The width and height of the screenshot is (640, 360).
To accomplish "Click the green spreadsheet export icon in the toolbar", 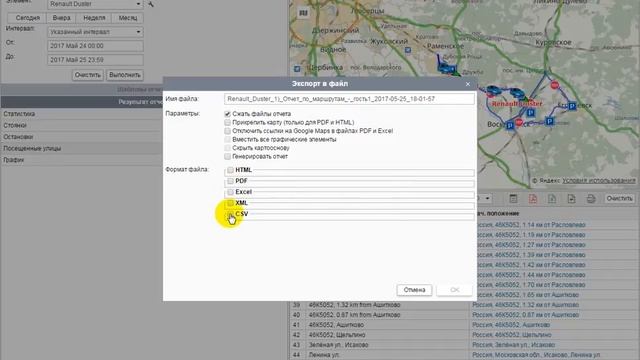I will [x=552, y=199].
